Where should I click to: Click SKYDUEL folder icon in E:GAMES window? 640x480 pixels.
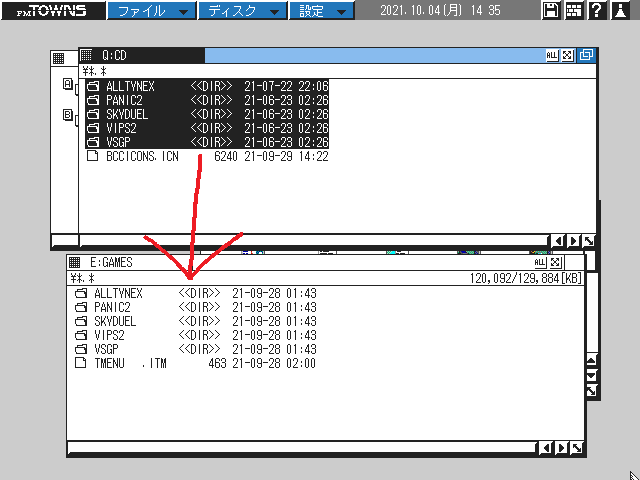(x=81, y=321)
